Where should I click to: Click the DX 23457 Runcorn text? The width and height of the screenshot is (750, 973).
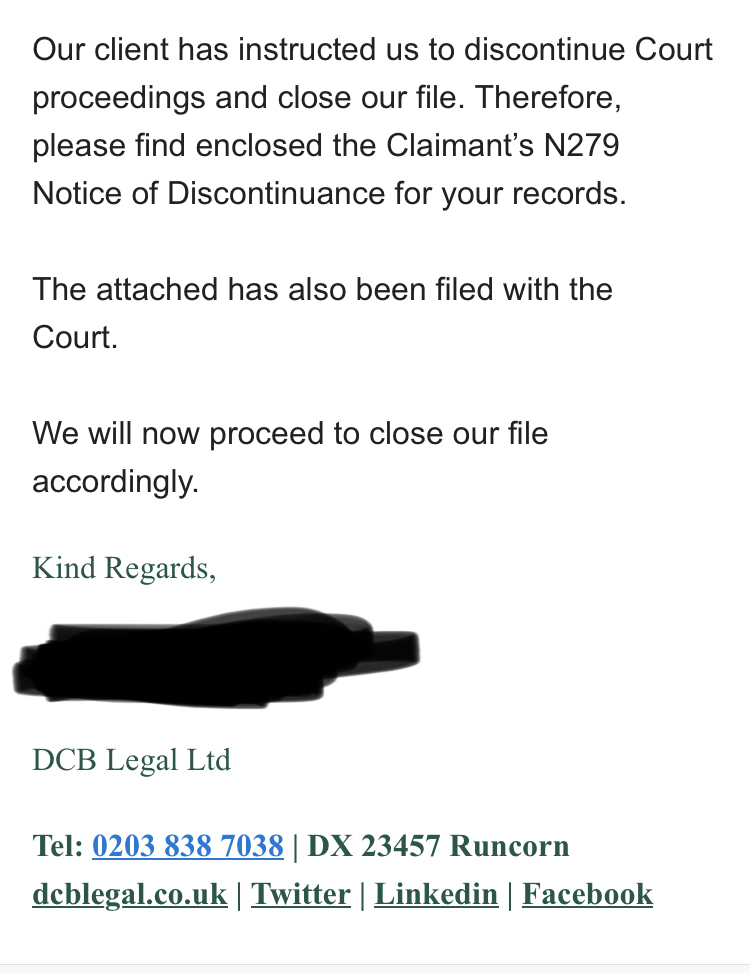click(438, 846)
